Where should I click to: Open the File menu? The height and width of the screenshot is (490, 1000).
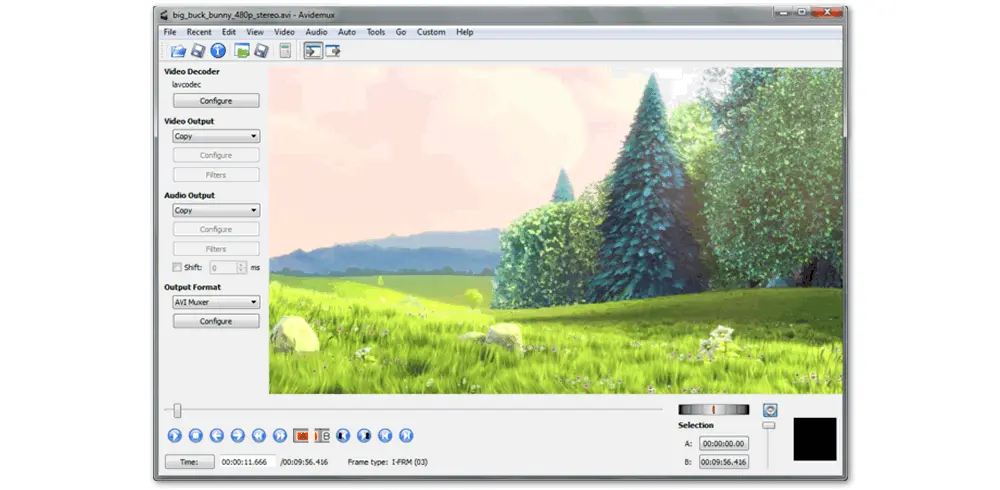tap(170, 32)
